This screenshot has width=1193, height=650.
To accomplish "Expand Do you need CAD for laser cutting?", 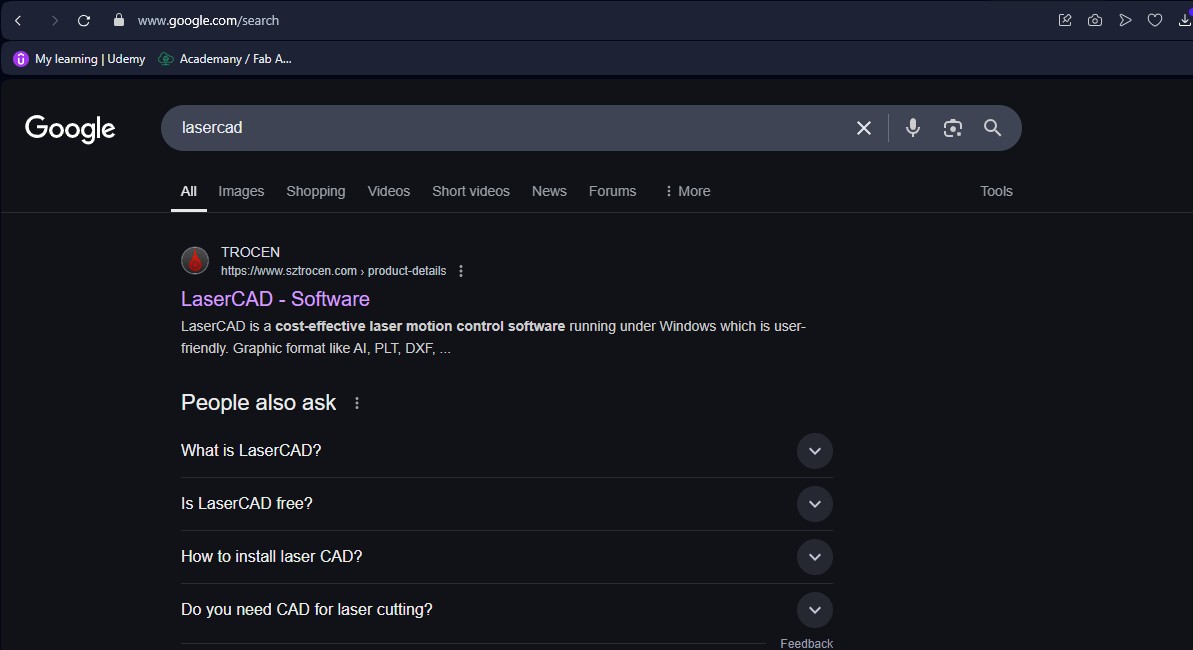I will coord(507,610).
